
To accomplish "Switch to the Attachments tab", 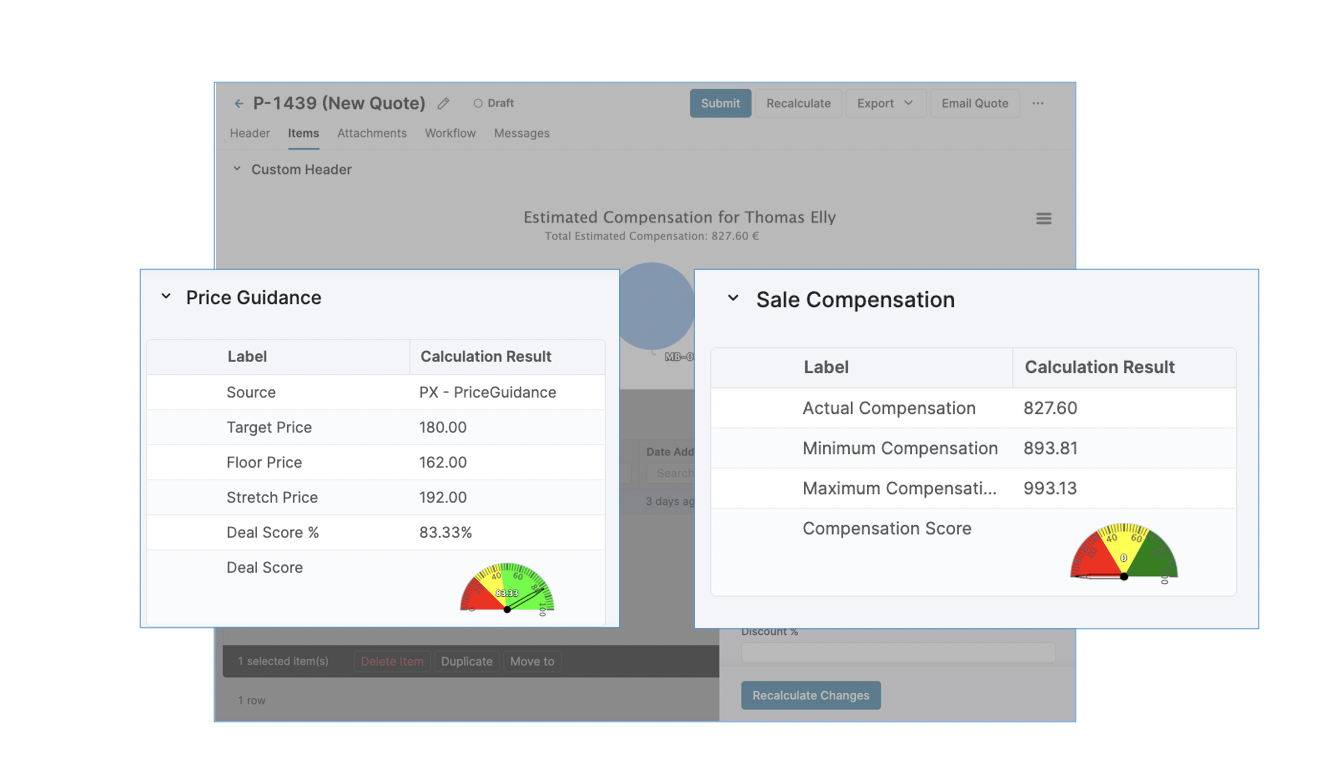I will (x=372, y=133).
